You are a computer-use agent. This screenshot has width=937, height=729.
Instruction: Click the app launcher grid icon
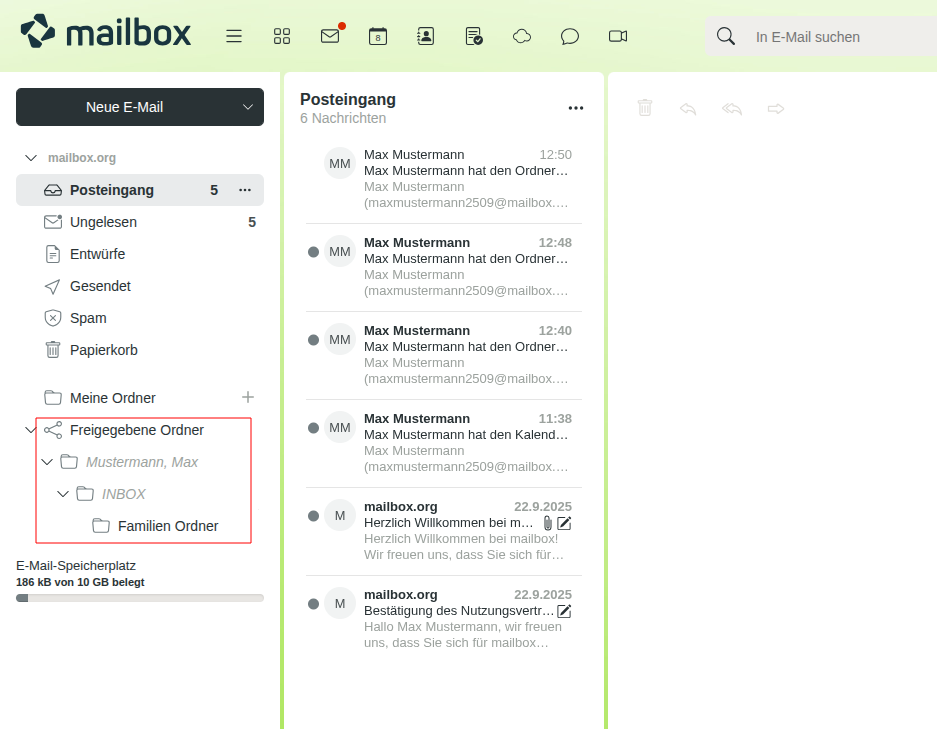click(x=282, y=36)
